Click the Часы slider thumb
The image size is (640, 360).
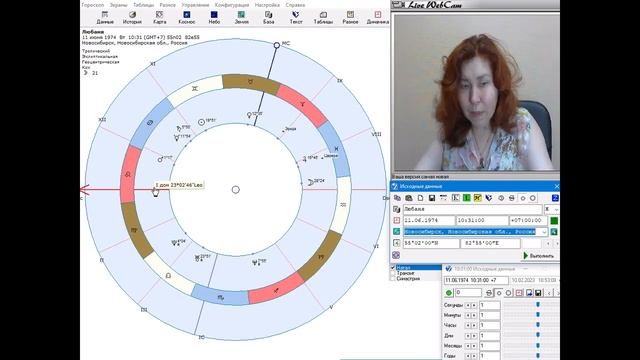pos(538,325)
